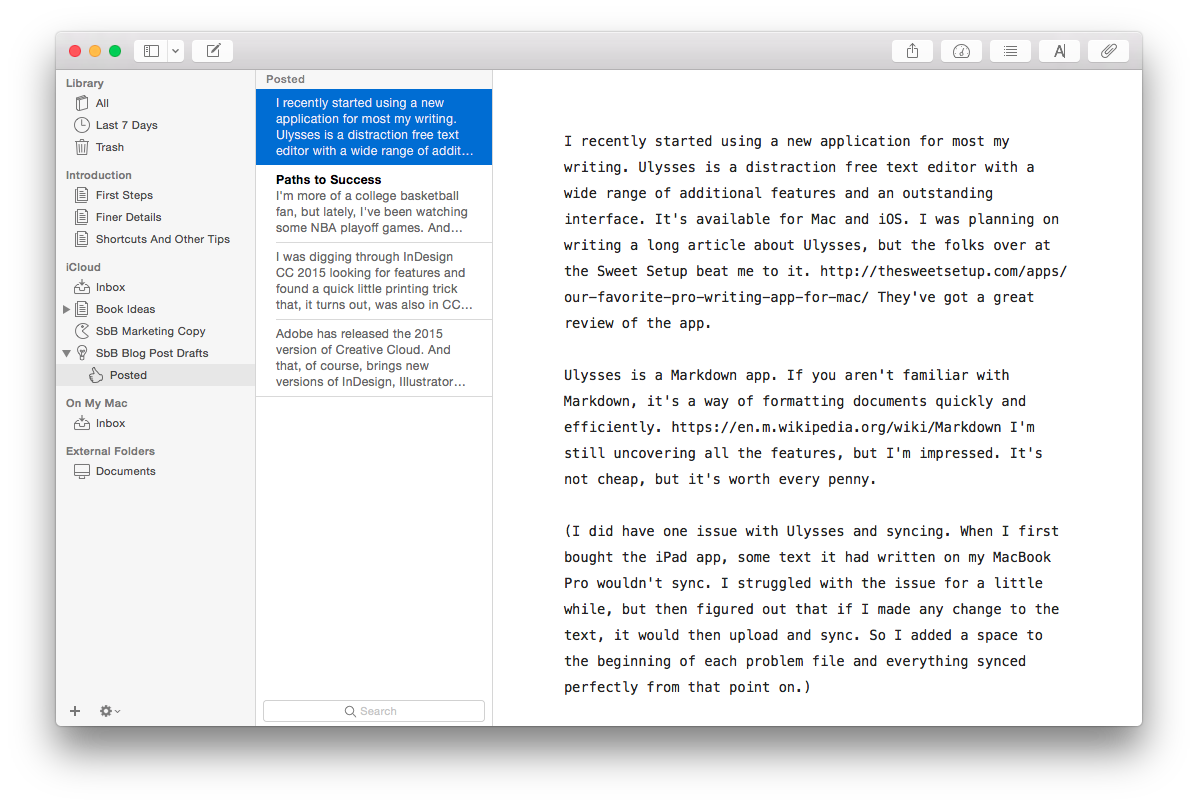Open the Trash bin icon
The width and height of the screenshot is (1198, 806).
(x=82, y=147)
